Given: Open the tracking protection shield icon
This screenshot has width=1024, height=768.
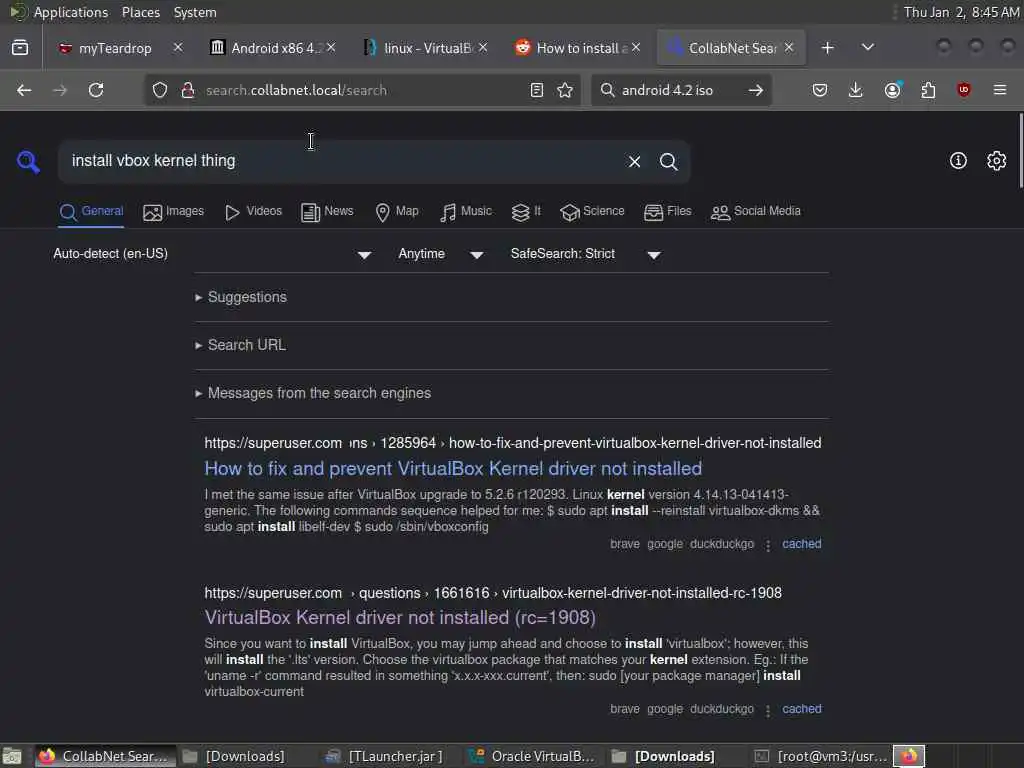Looking at the screenshot, I should click(x=159, y=90).
